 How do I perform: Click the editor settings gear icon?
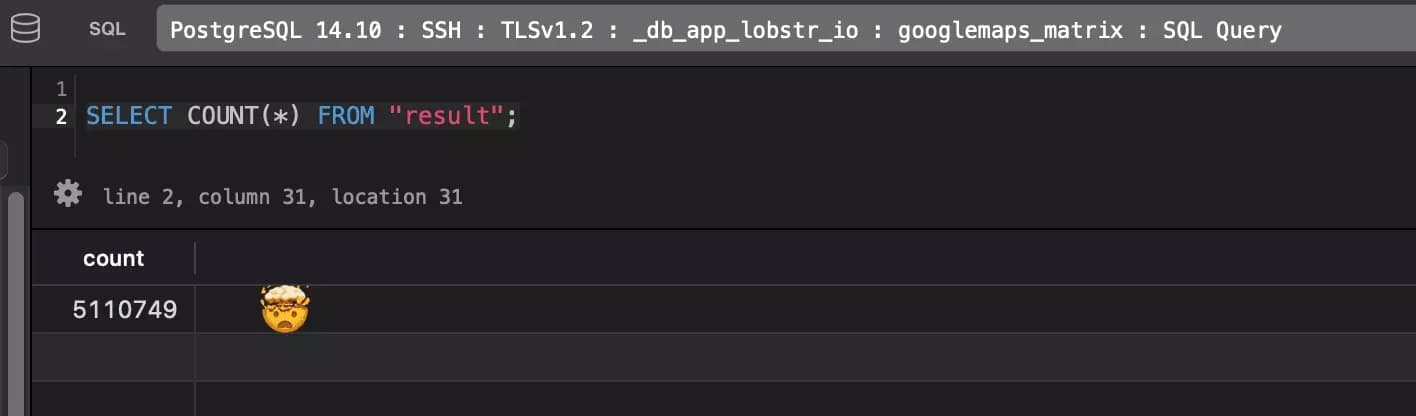pyautogui.click(x=68, y=193)
